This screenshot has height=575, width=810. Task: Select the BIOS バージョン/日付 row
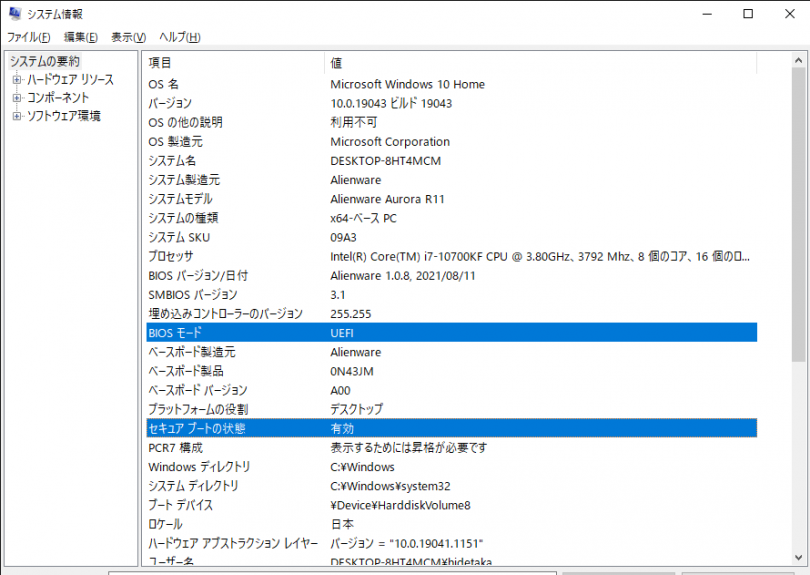pos(451,275)
